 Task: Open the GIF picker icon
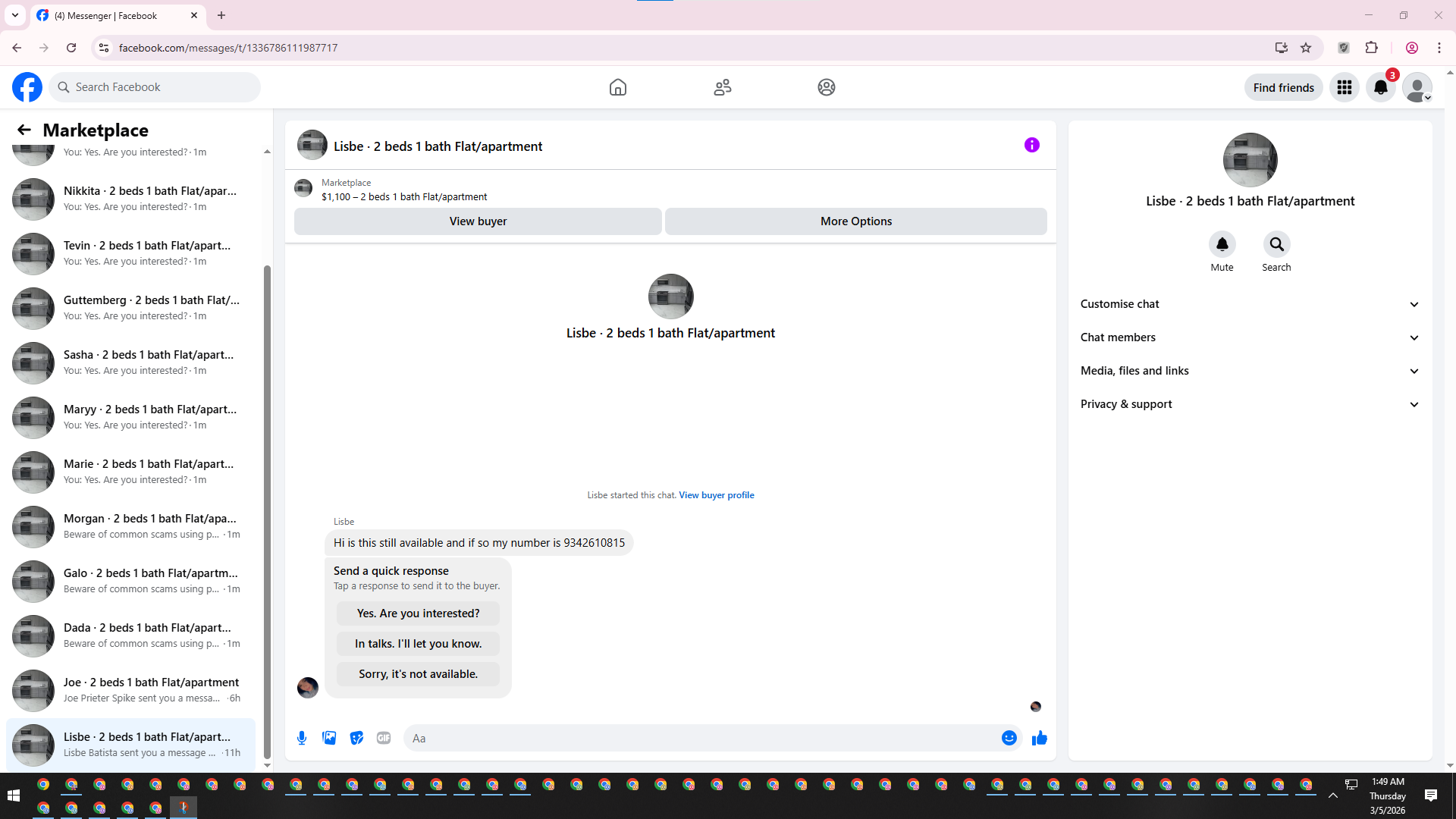click(384, 738)
